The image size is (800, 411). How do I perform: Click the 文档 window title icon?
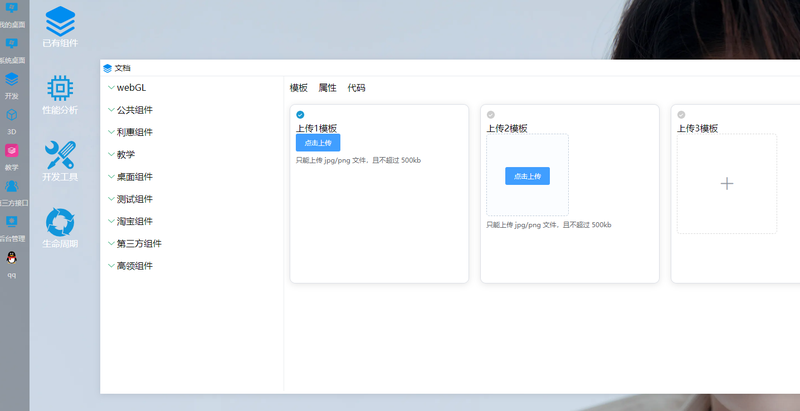(107, 68)
